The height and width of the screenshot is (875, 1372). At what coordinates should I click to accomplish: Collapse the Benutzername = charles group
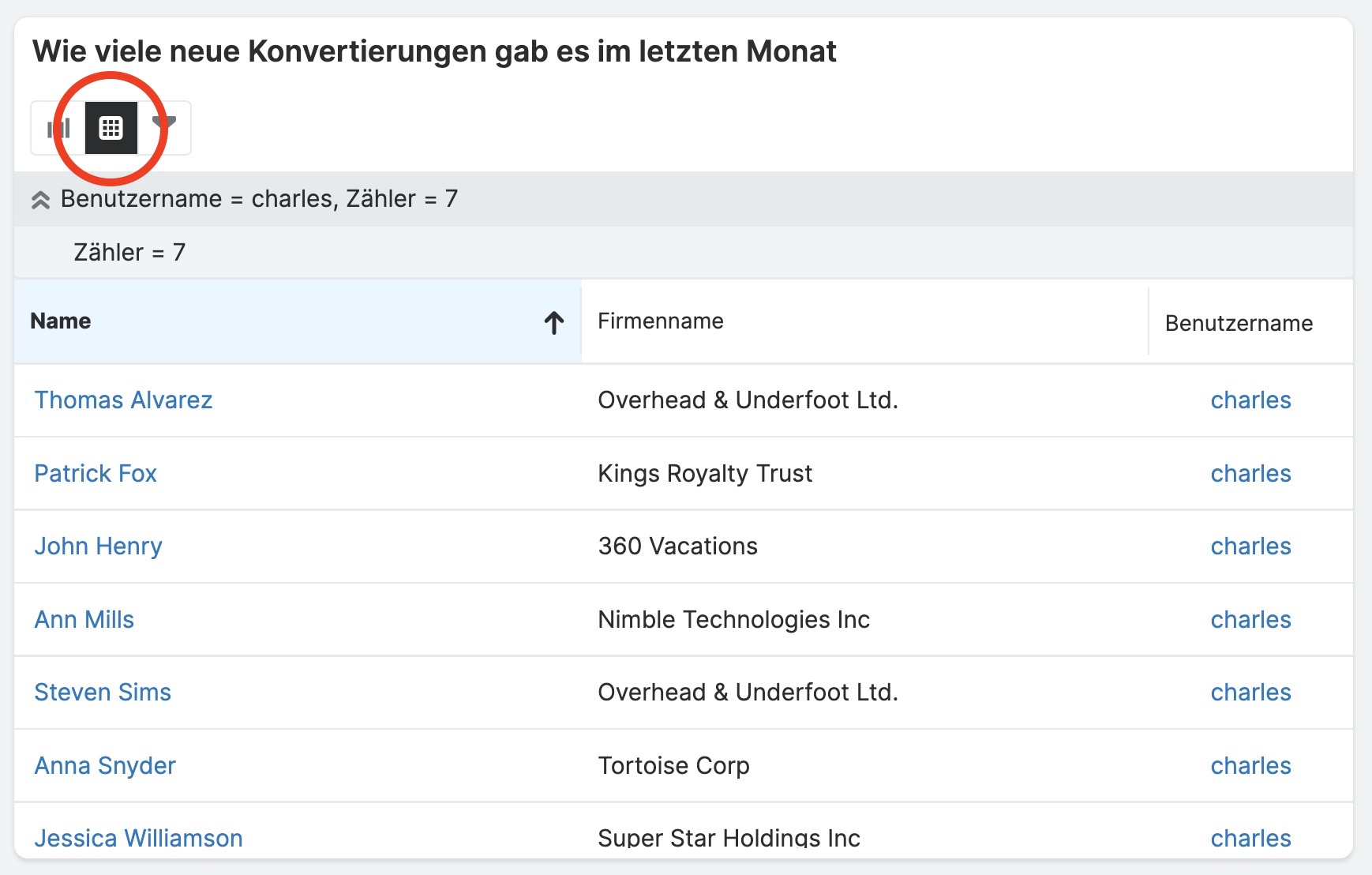tap(41, 200)
